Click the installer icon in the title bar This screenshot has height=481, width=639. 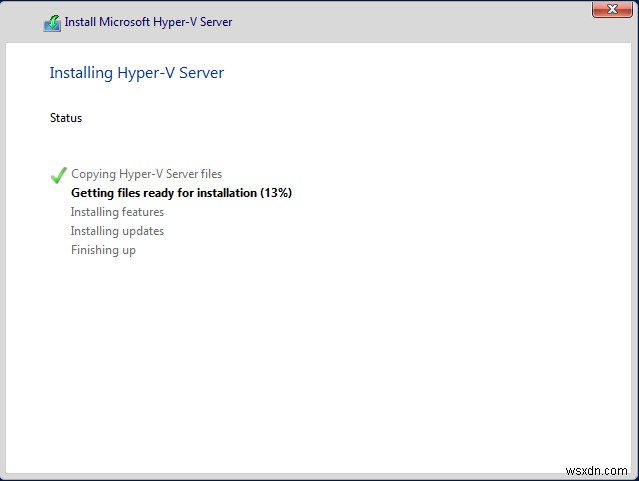point(52,22)
